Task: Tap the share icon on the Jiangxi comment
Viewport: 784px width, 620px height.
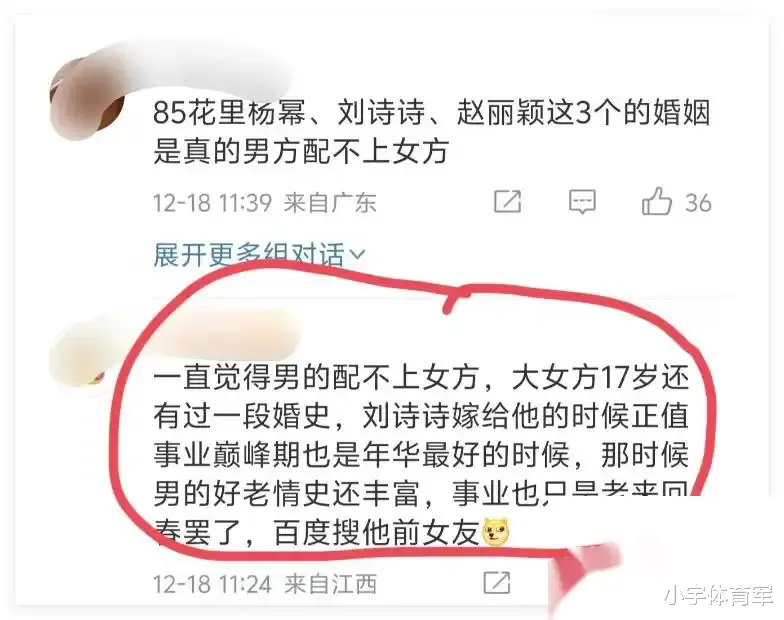Action: [497, 583]
